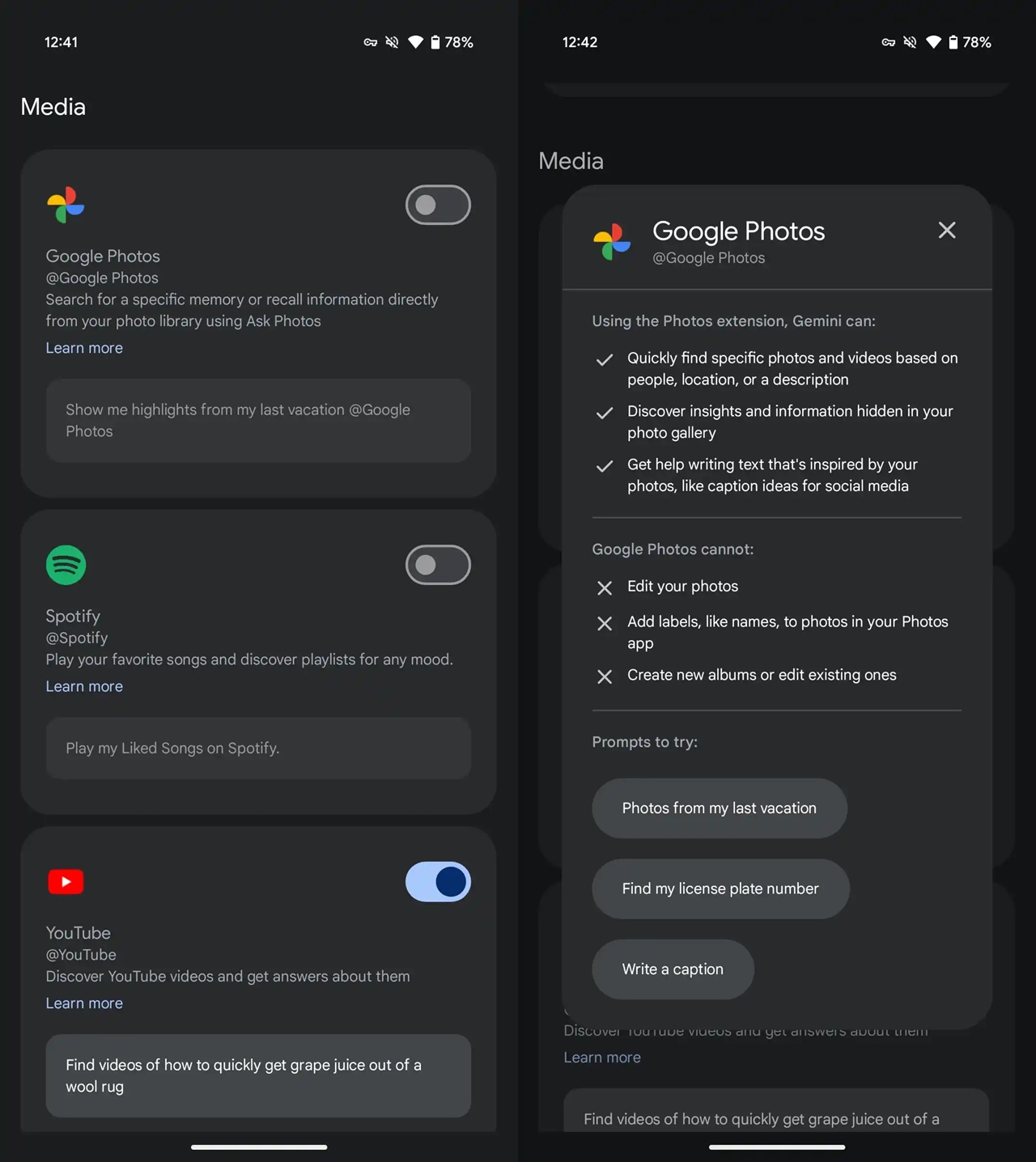Enable the Google Photos extension toggle
Image resolution: width=1036 pixels, height=1162 pixels.
tap(438, 205)
